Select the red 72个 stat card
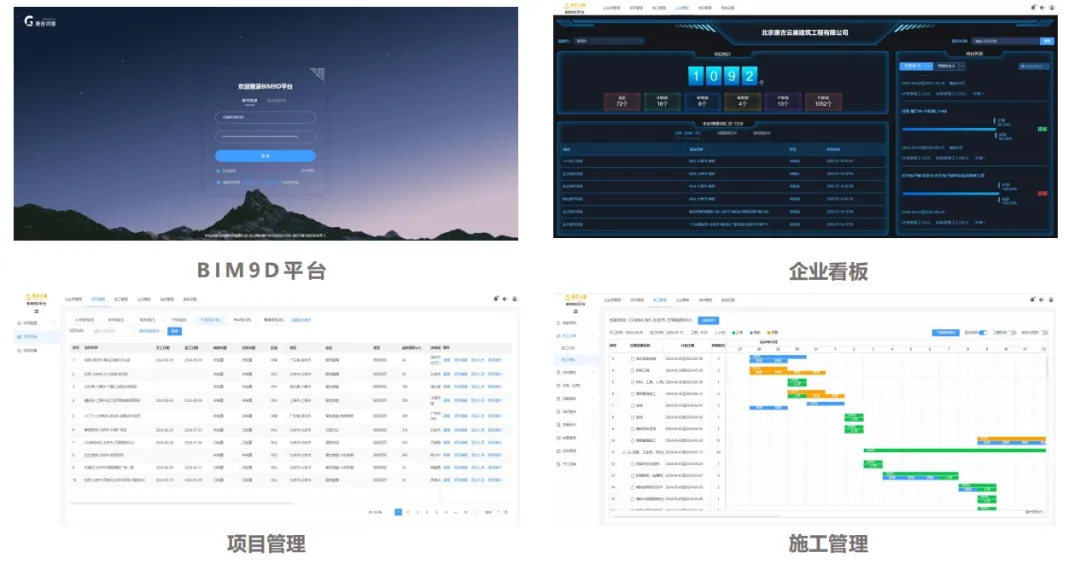 [x=622, y=102]
